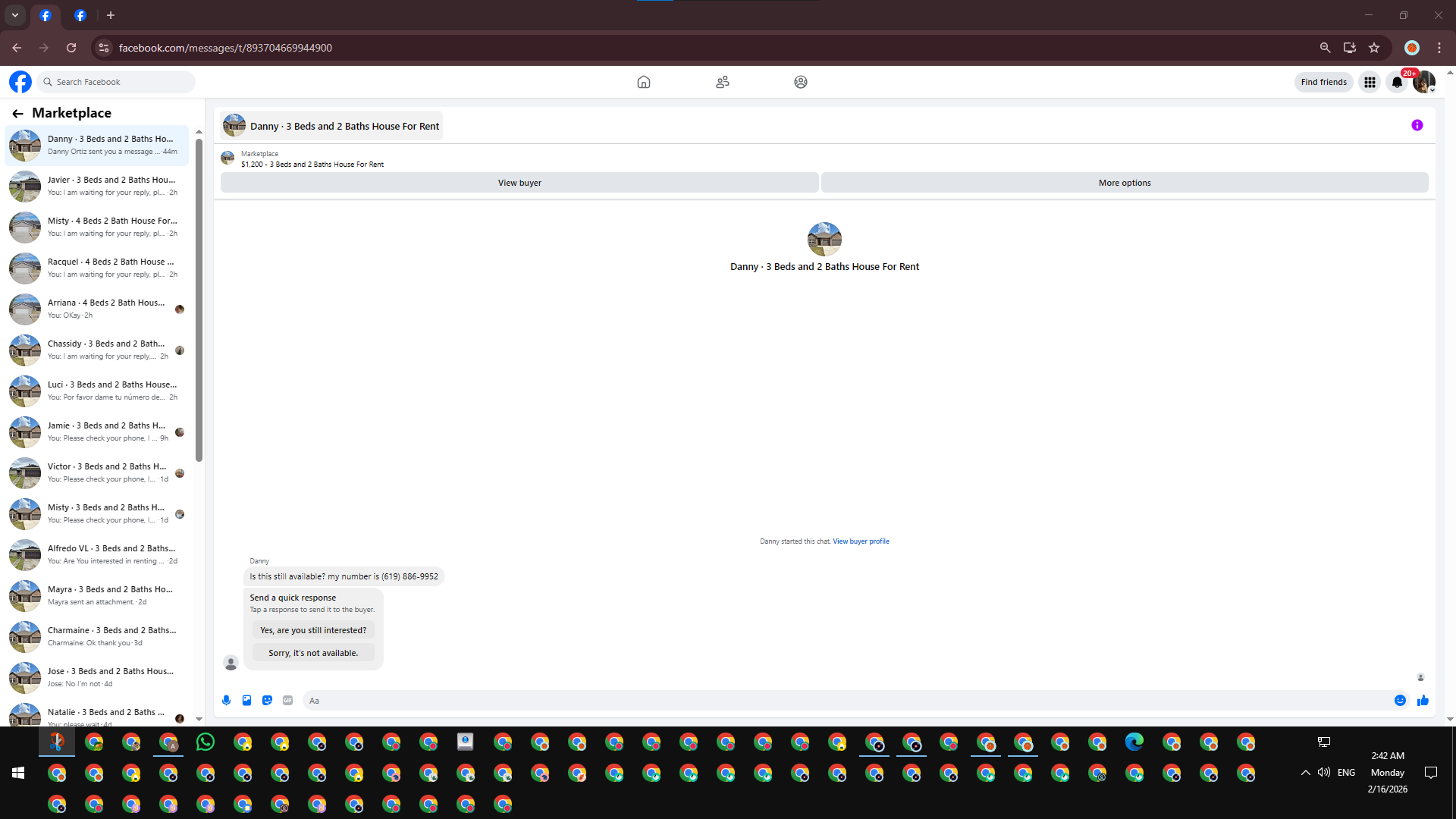Click the View buyer button
The image size is (1456, 819).
click(x=519, y=183)
